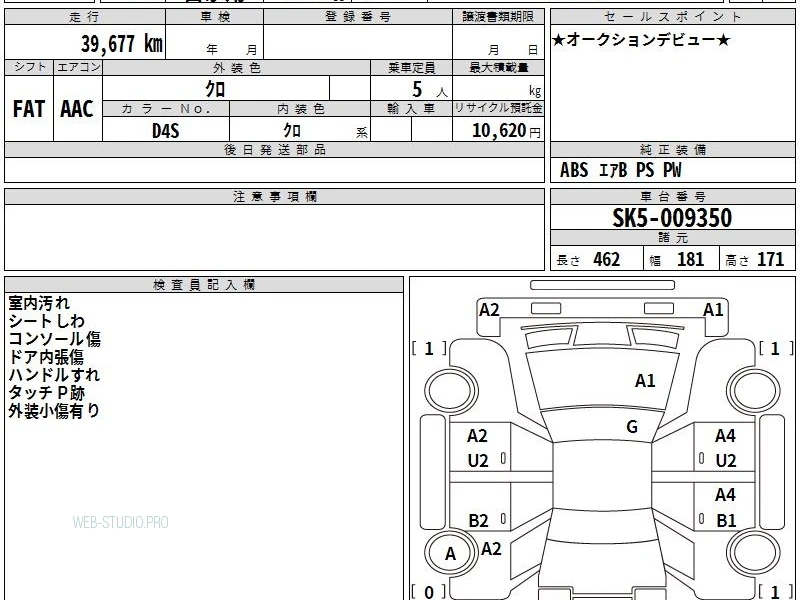
Task: Click the シフト header cell
Action: [x=29, y=67]
